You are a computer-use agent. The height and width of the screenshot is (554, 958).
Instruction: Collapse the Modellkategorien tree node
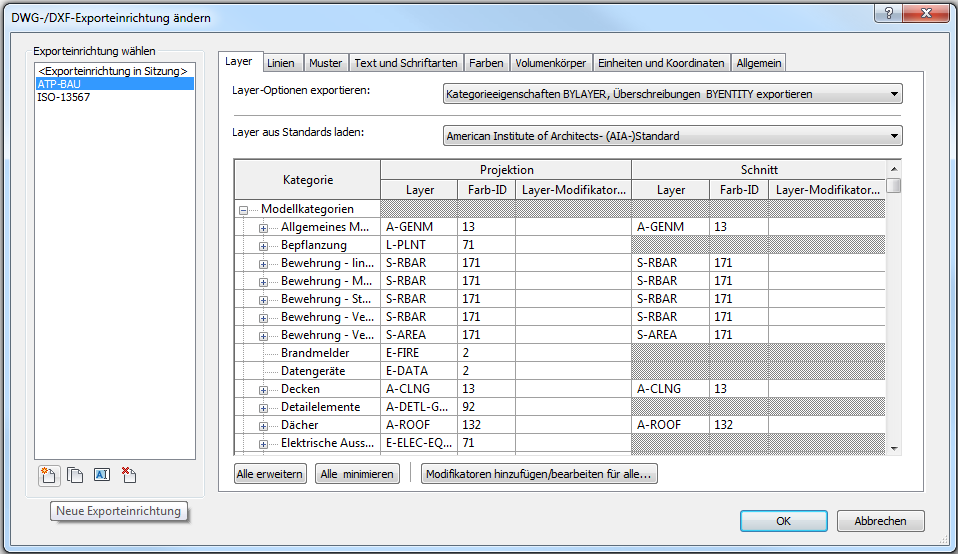[x=243, y=210]
